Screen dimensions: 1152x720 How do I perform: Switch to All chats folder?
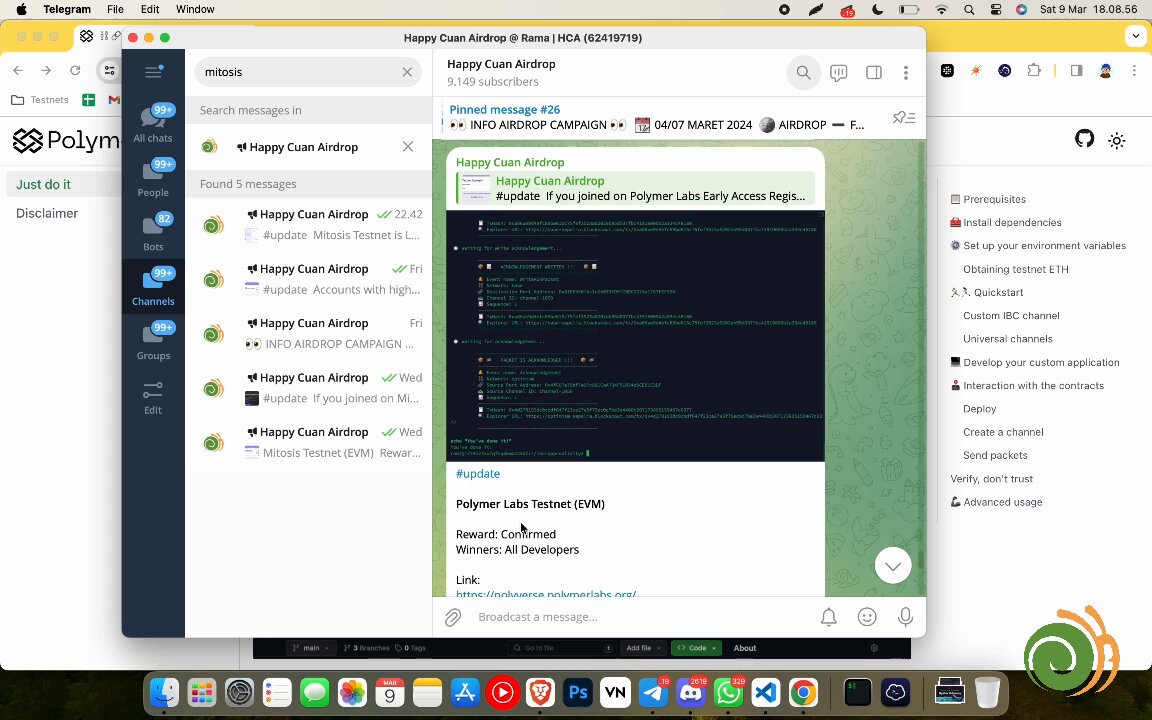[x=153, y=124]
